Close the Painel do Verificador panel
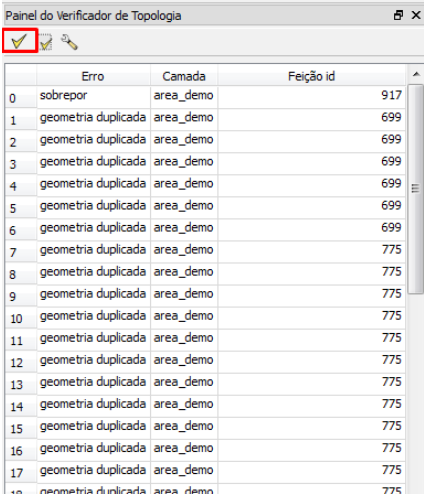427x494 pixels. [416, 15]
